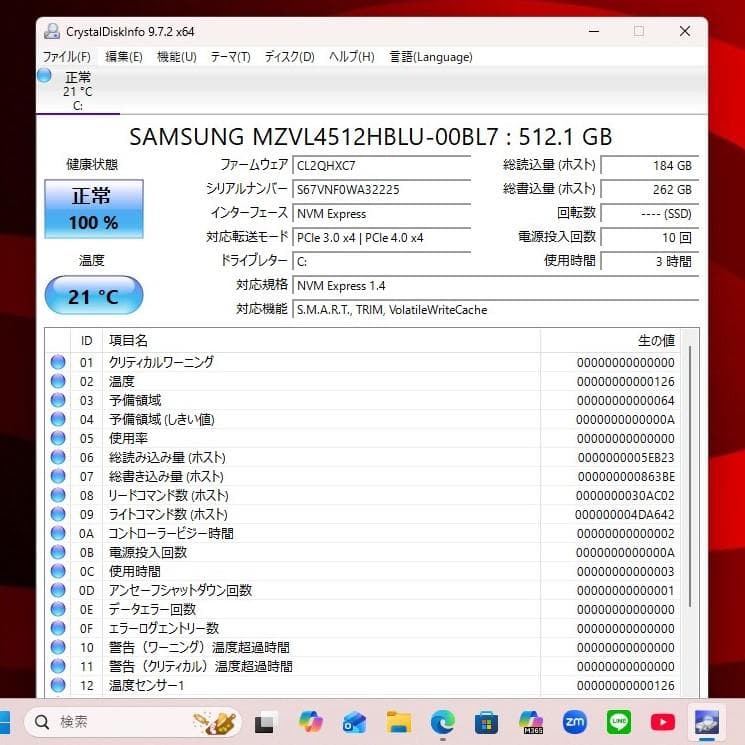Select the 警告 (ワーニング) 温度超過時間 row name
The width and height of the screenshot is (745, 745).
pos(199,647)
